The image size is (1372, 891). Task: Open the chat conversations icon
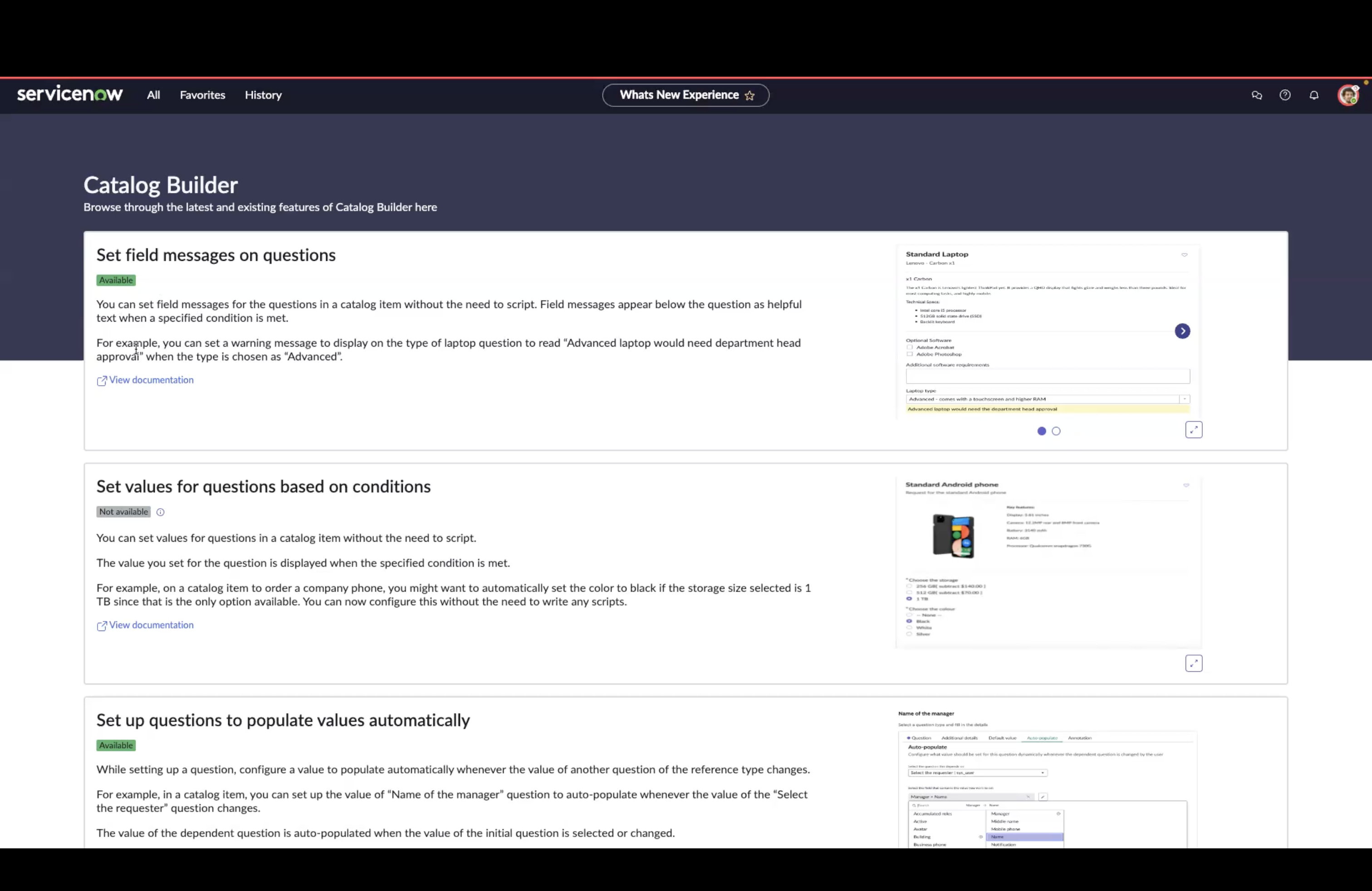pyautogui.click(x=1257, y=95)
